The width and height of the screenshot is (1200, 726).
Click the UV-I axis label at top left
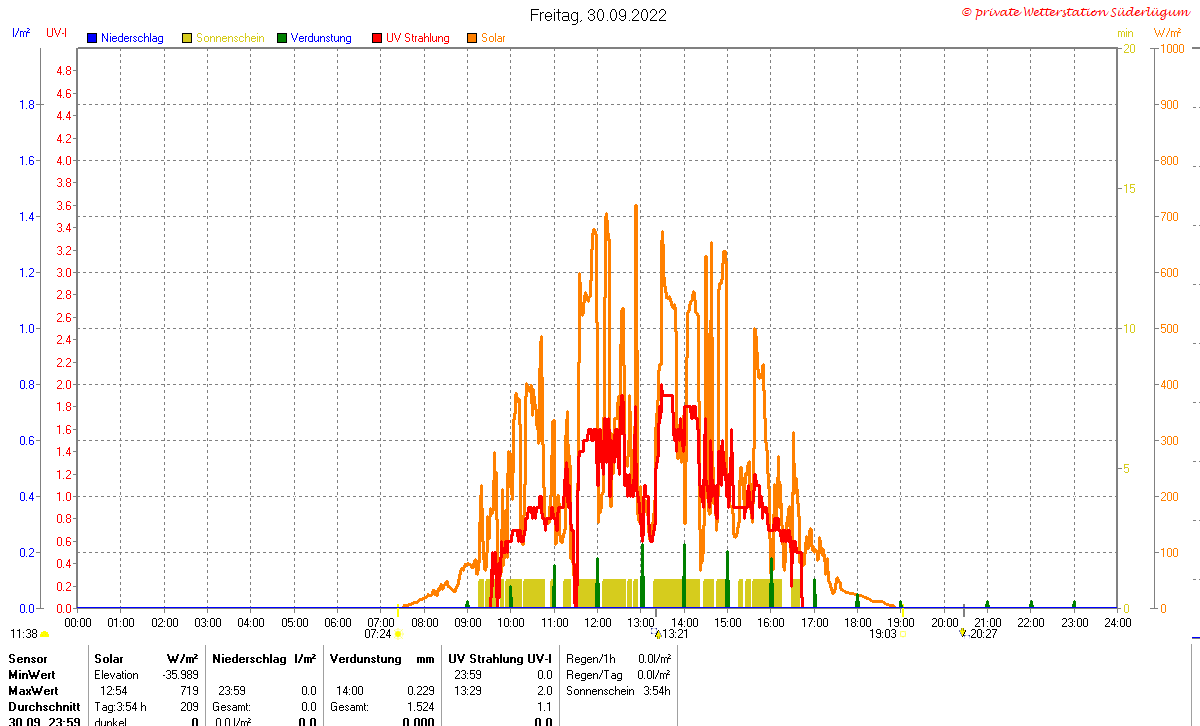click(x=57, y=33)
